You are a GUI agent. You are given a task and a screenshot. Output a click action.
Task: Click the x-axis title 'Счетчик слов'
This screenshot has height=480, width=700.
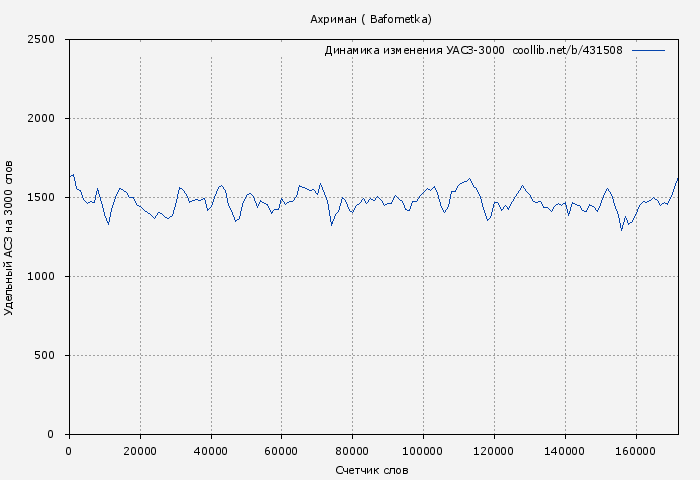(372, 470)
